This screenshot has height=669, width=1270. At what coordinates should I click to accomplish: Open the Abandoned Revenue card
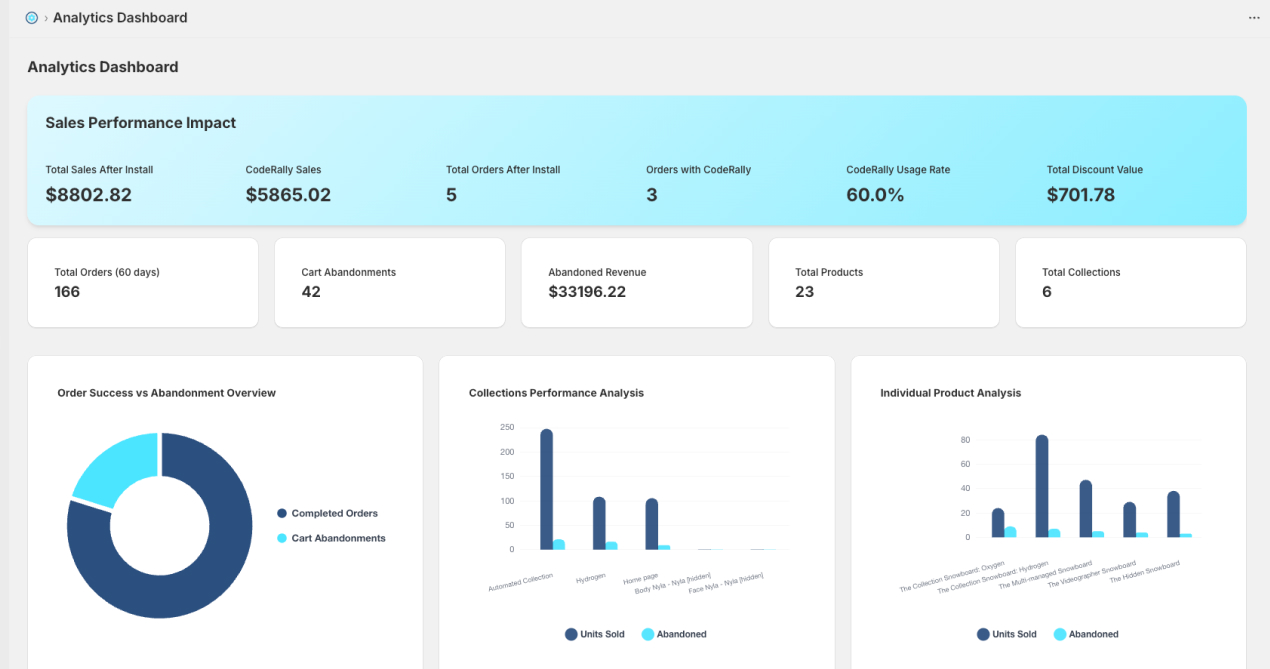pos(637,282)
